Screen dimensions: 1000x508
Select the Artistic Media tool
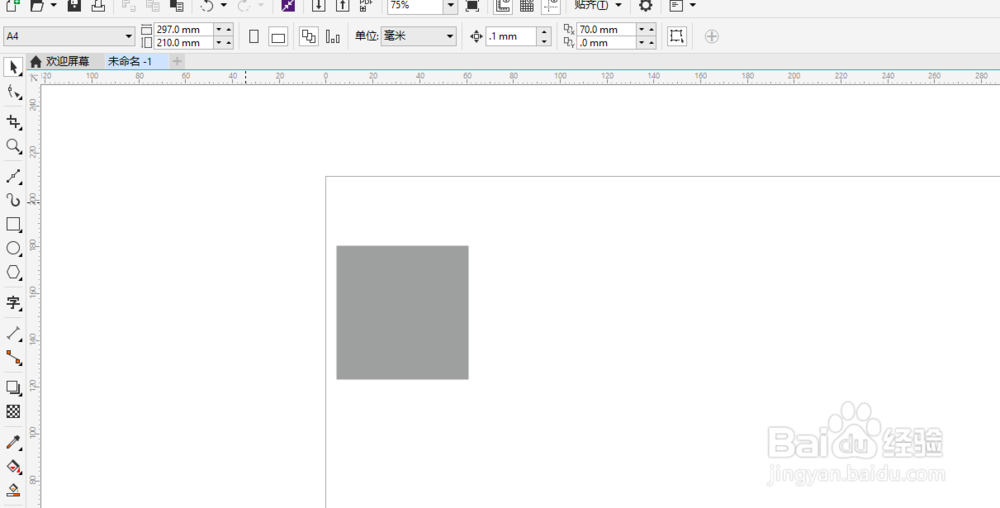13,200
